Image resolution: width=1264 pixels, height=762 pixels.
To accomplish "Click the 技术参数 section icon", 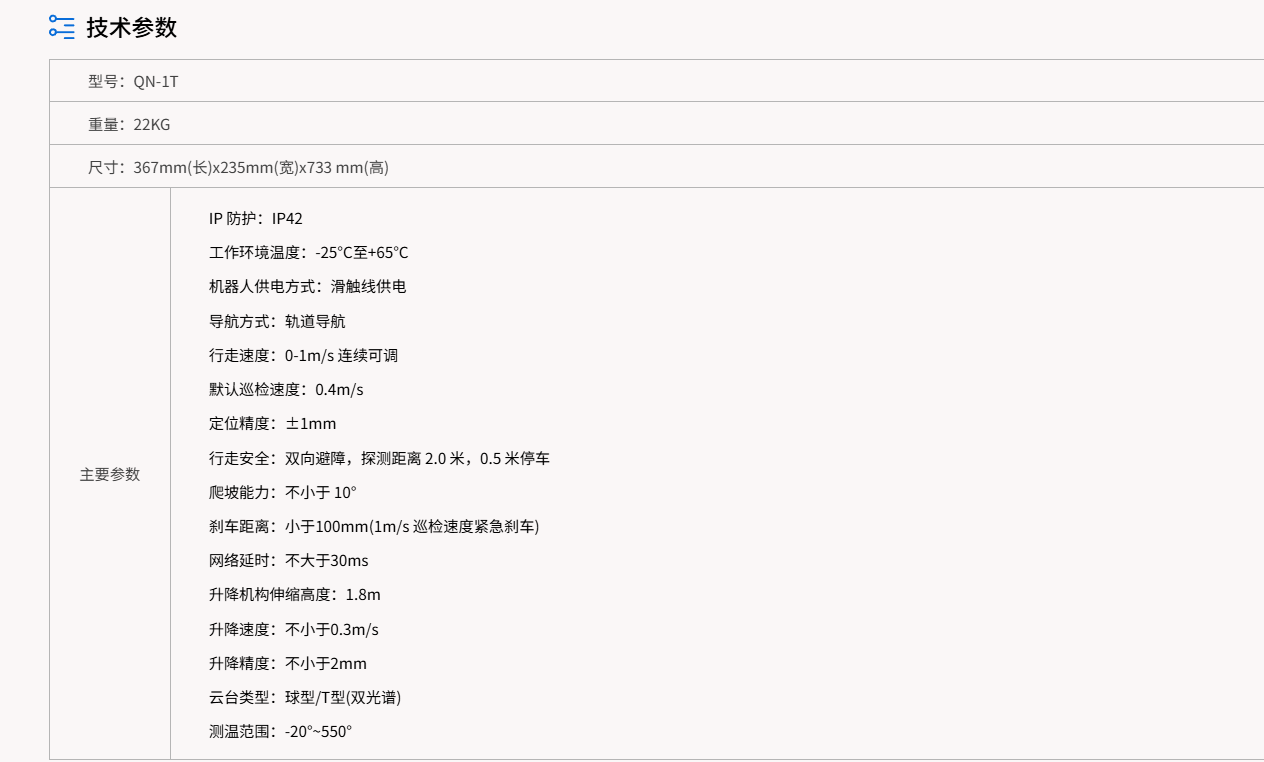I will coord(61,28).
